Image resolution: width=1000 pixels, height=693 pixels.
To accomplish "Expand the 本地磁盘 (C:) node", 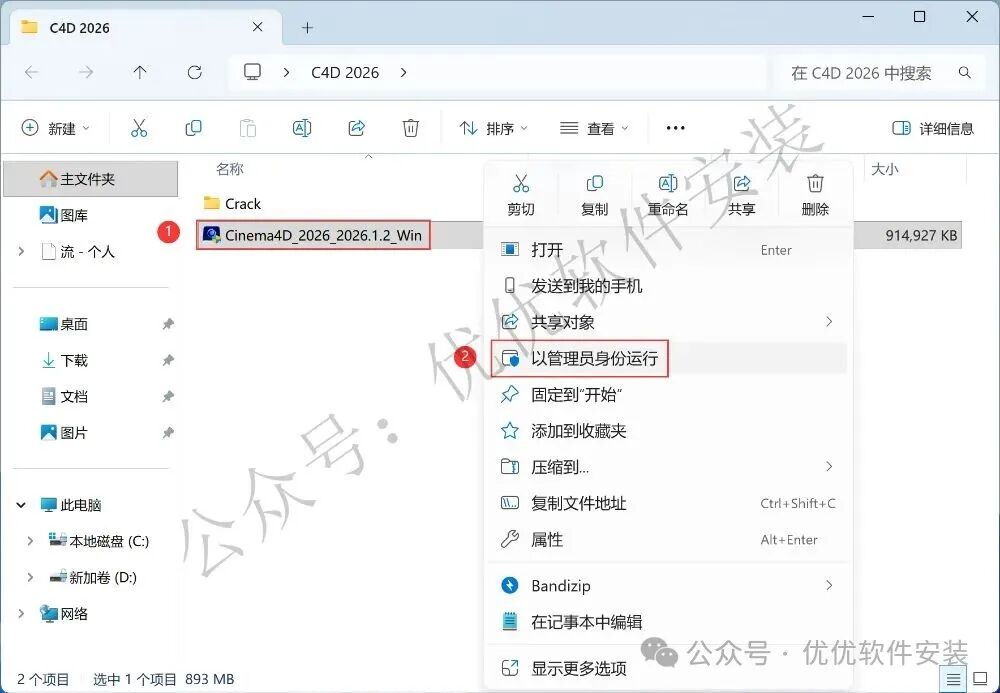I will 30,541.
